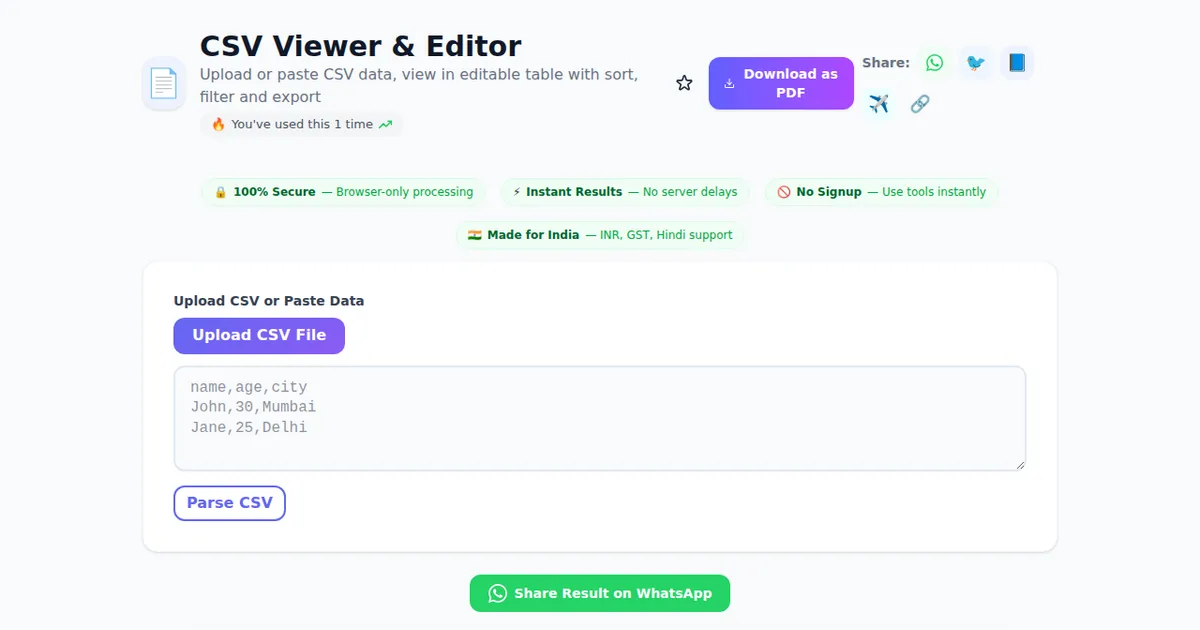
Task: Click the CSV document icon beside the title
Action: pyautogui.click(x=163, y=83)
